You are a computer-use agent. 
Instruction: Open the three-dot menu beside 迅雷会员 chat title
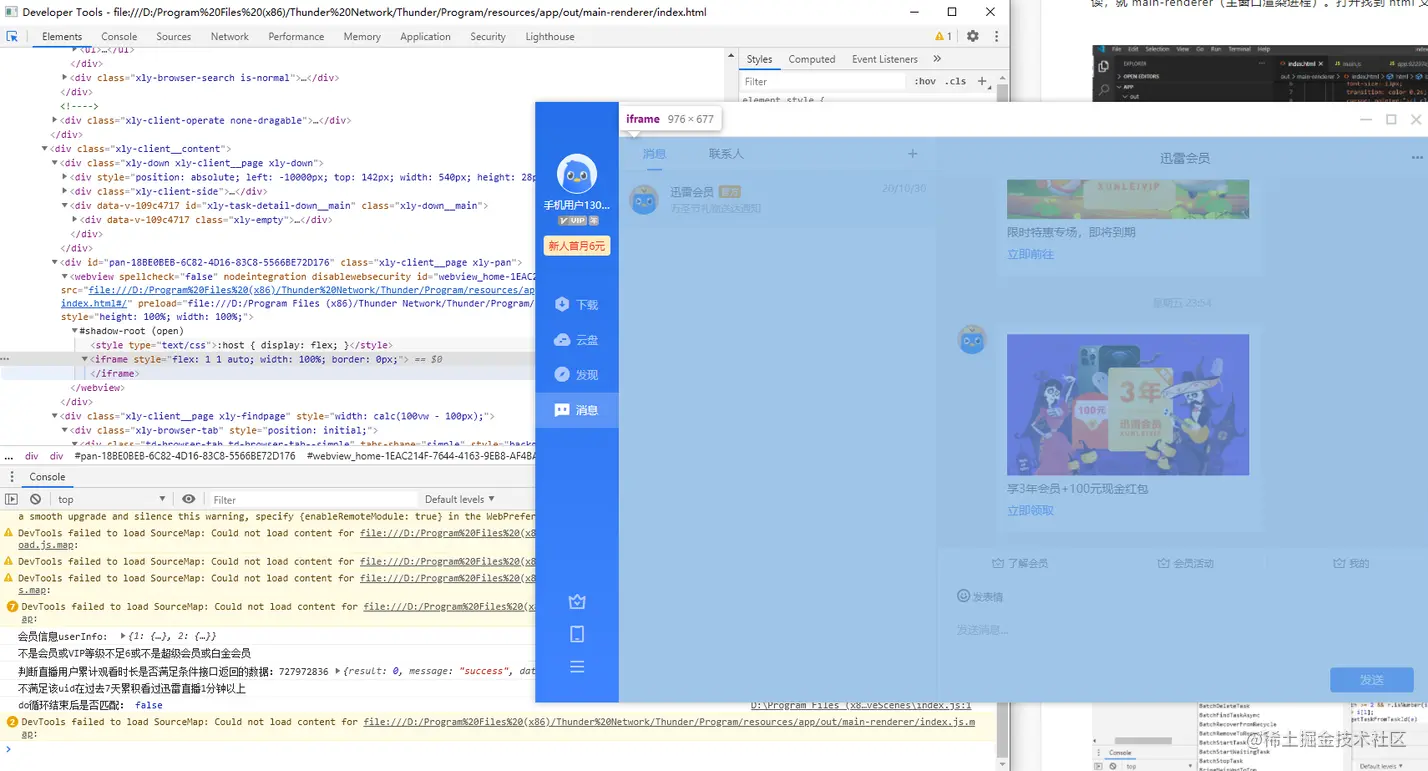point(1417,158)
